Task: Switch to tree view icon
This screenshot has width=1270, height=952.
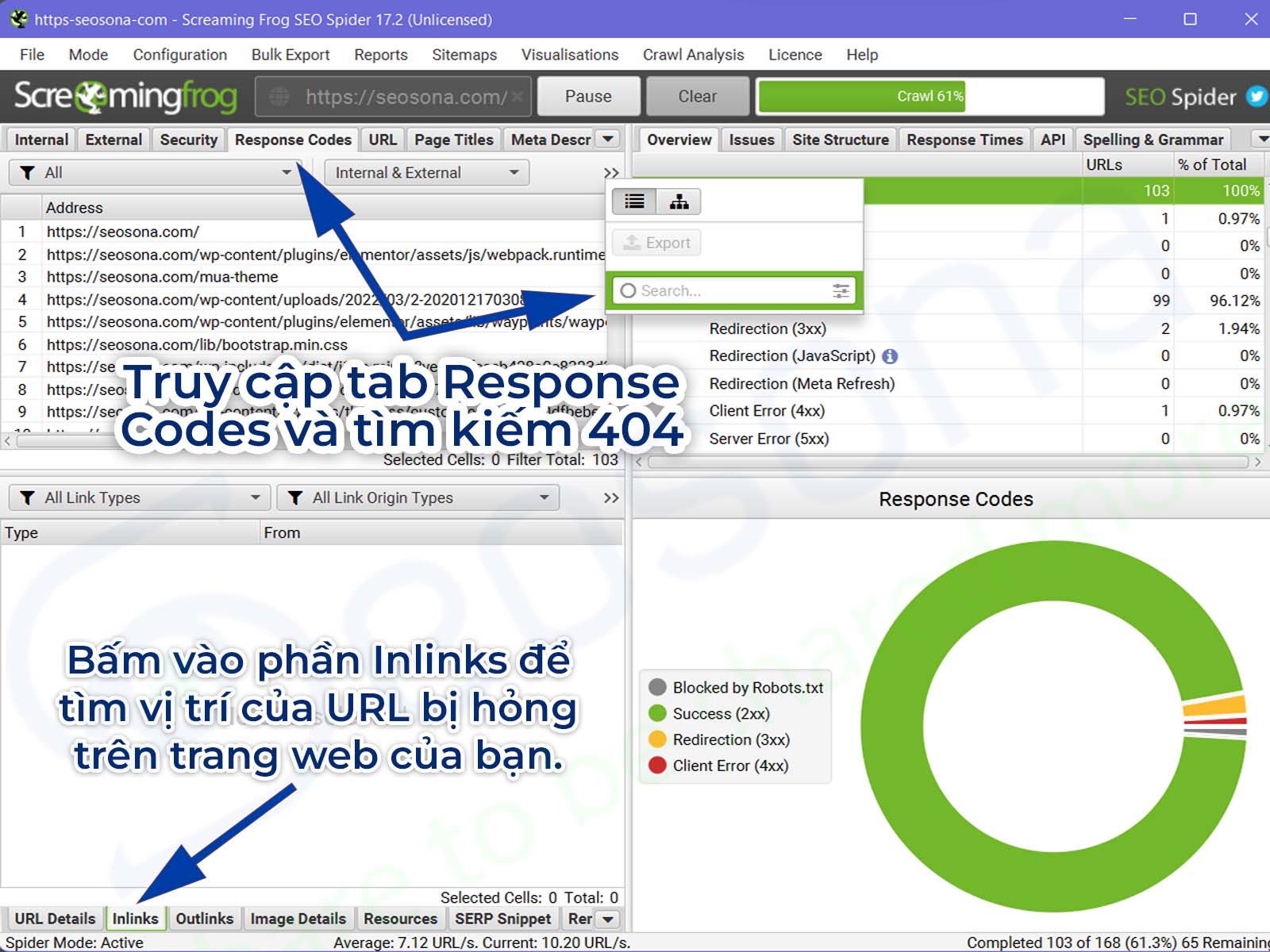Action: [679, 202]
